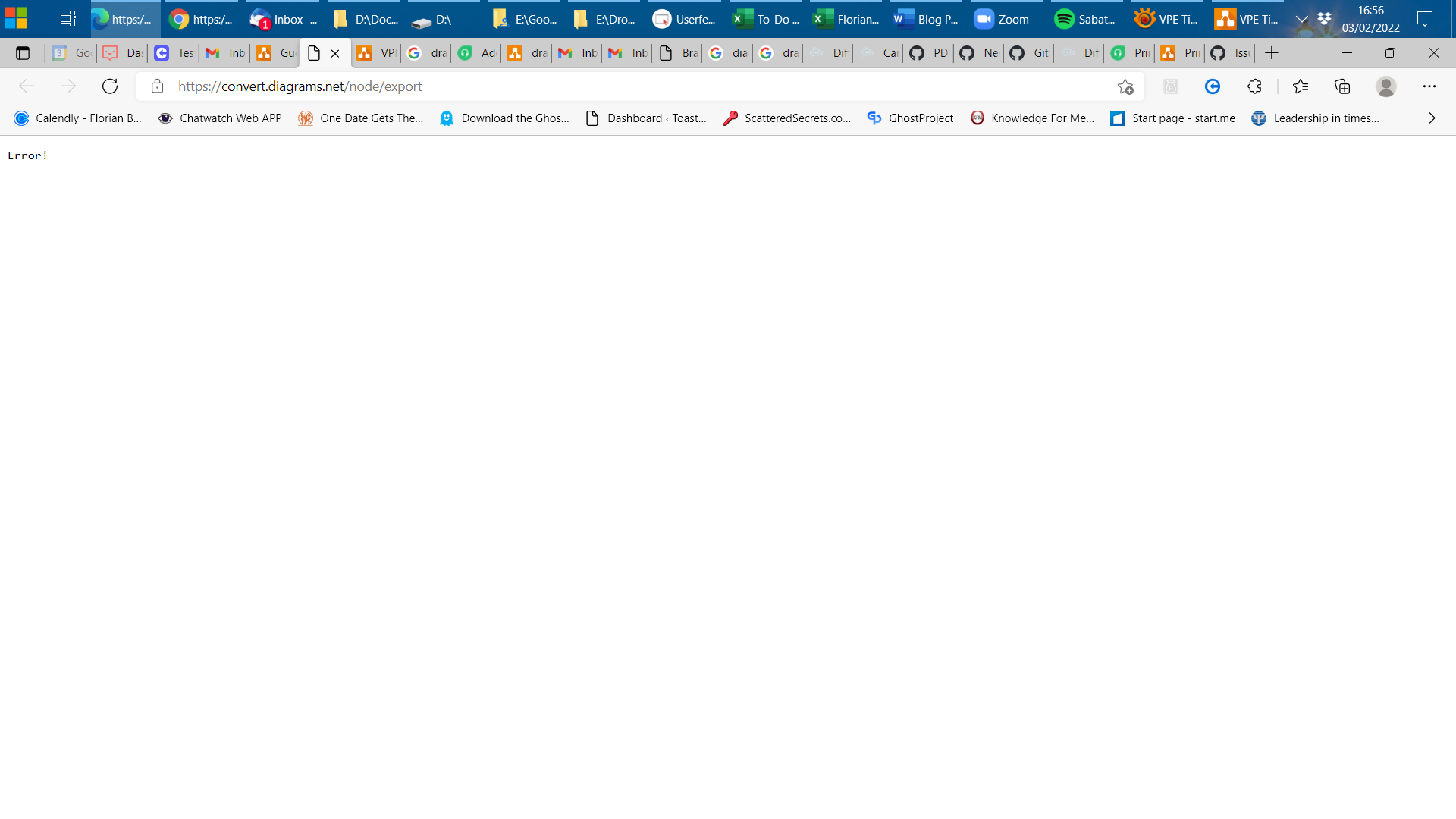Switch to the Inbox browser tab
The width and height of the screenshot is (1456, 819).
224,53
